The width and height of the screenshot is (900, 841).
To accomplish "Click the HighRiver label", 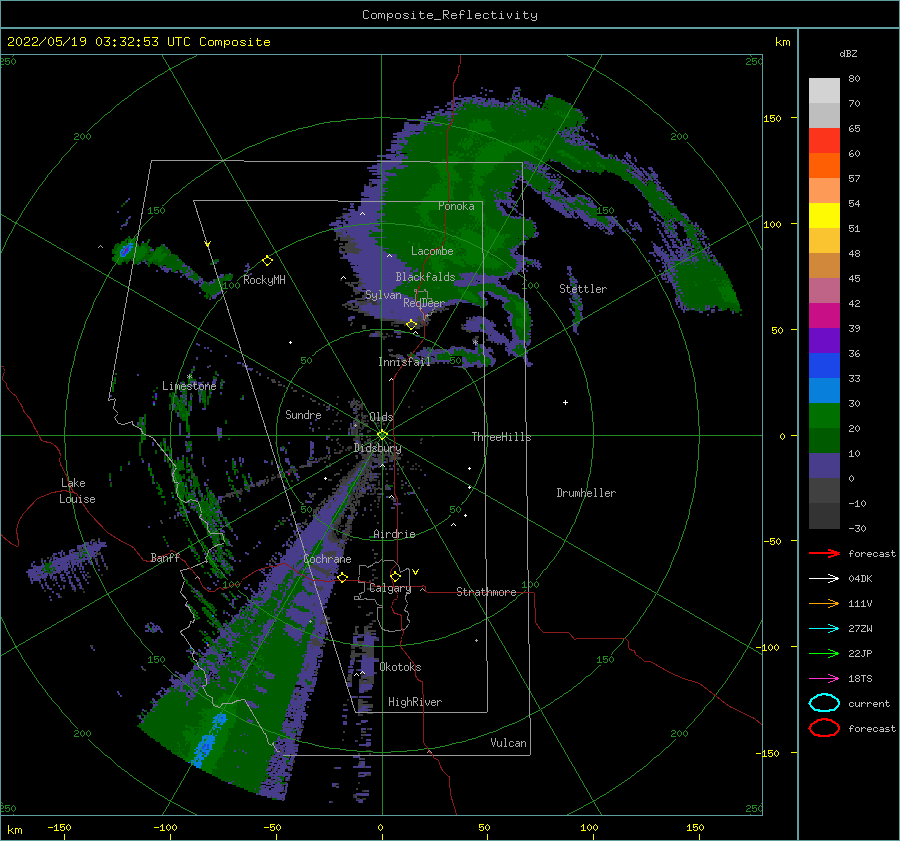I will coord(415,702).
